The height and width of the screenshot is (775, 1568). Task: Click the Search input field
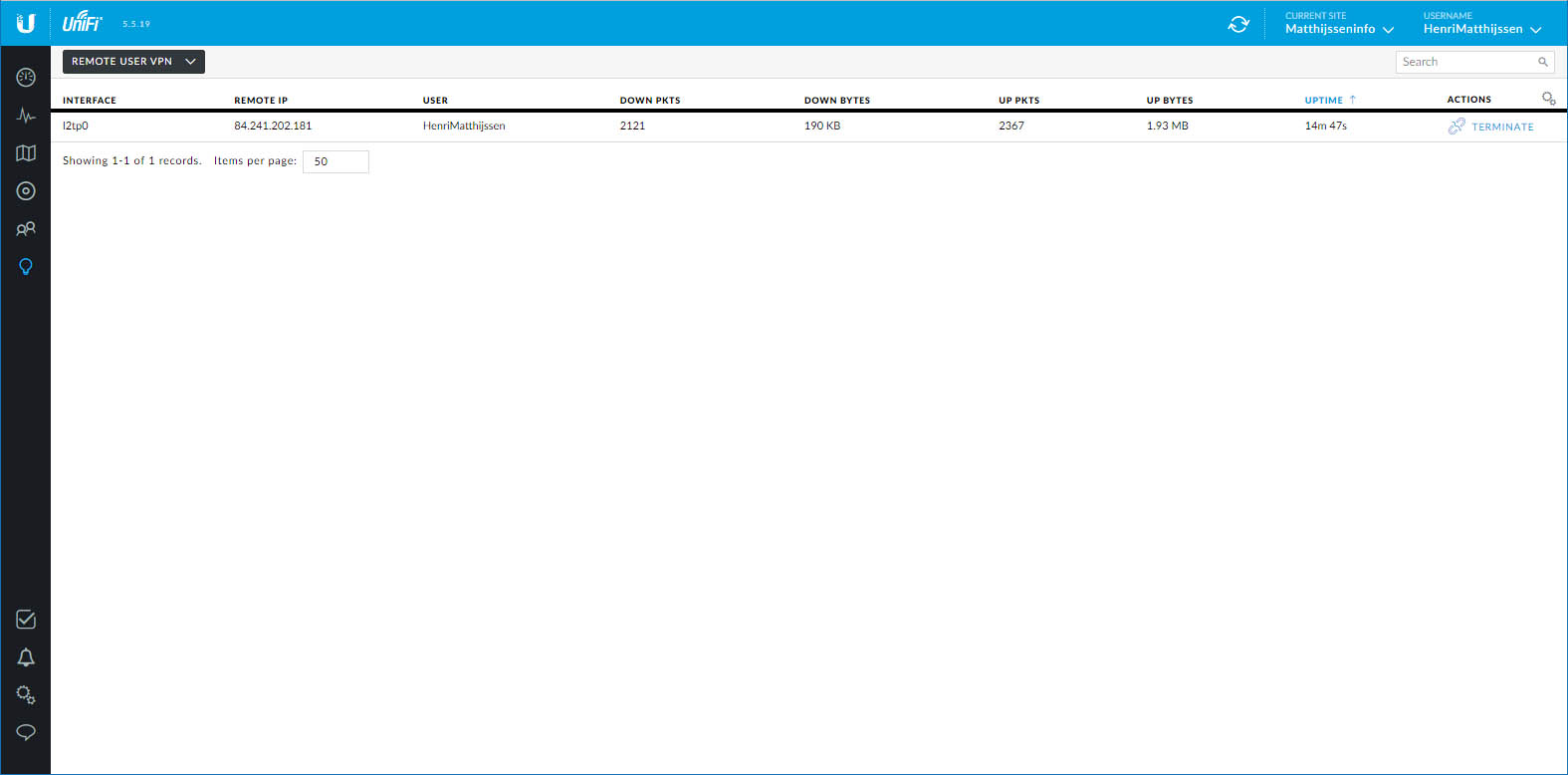point(1466,62)
